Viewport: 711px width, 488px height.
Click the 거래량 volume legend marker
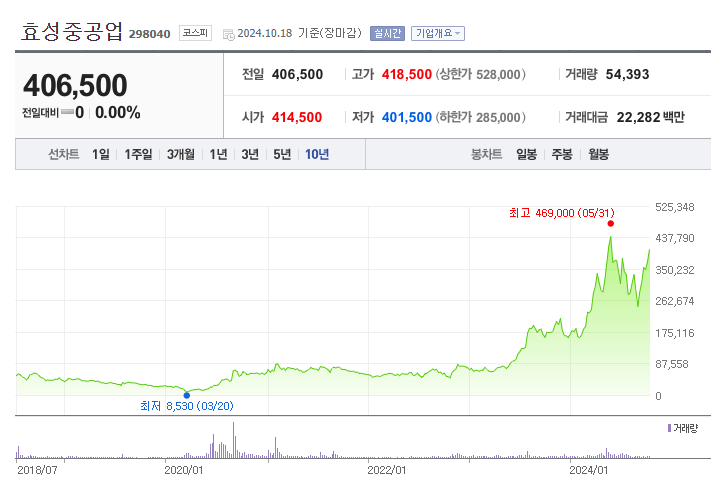tap(669, 428)
